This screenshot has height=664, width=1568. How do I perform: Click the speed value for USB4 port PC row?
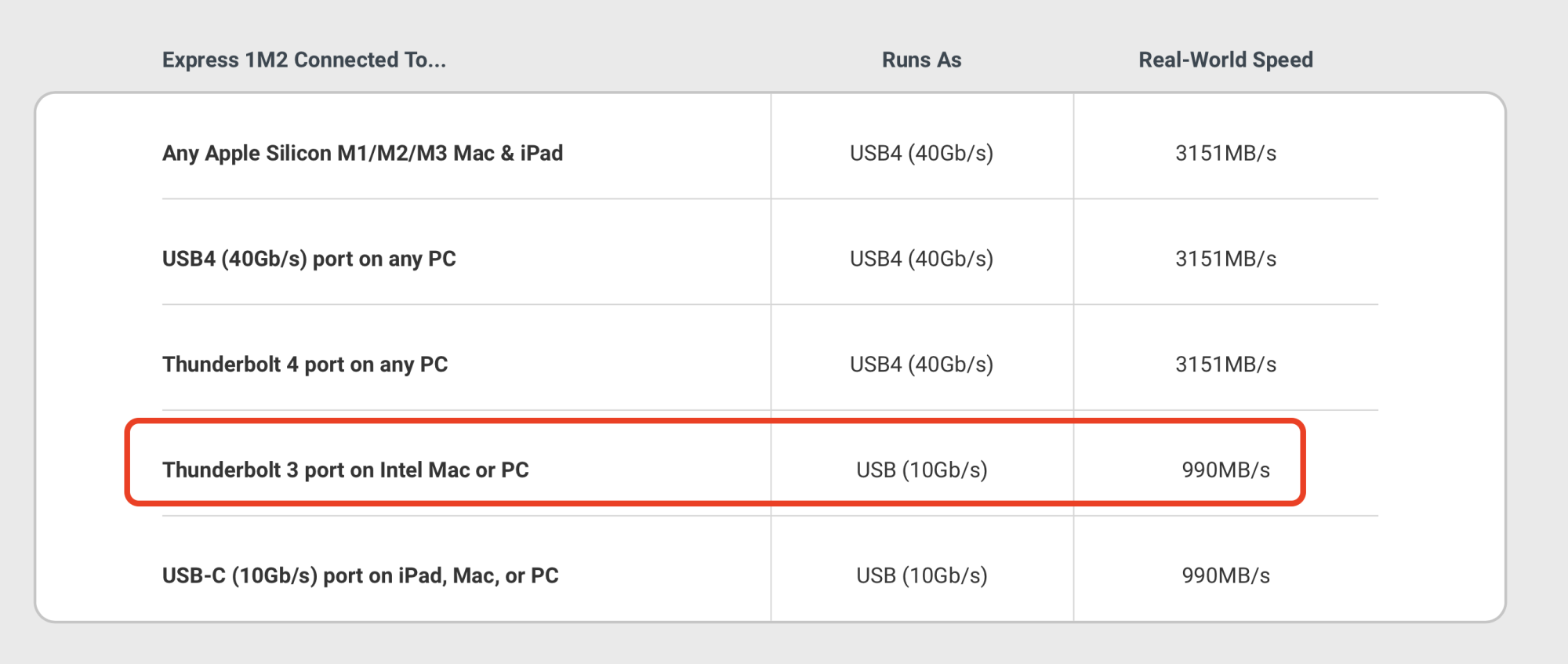1225,259
